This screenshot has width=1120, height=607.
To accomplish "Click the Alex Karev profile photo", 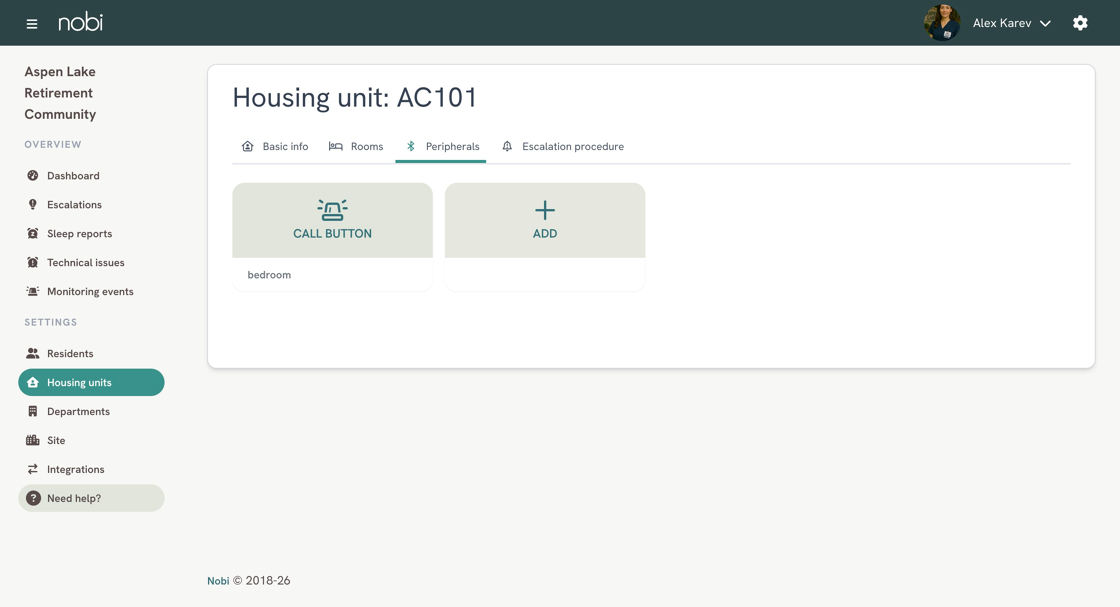I will pyautogui.click(x=941, y=23).
